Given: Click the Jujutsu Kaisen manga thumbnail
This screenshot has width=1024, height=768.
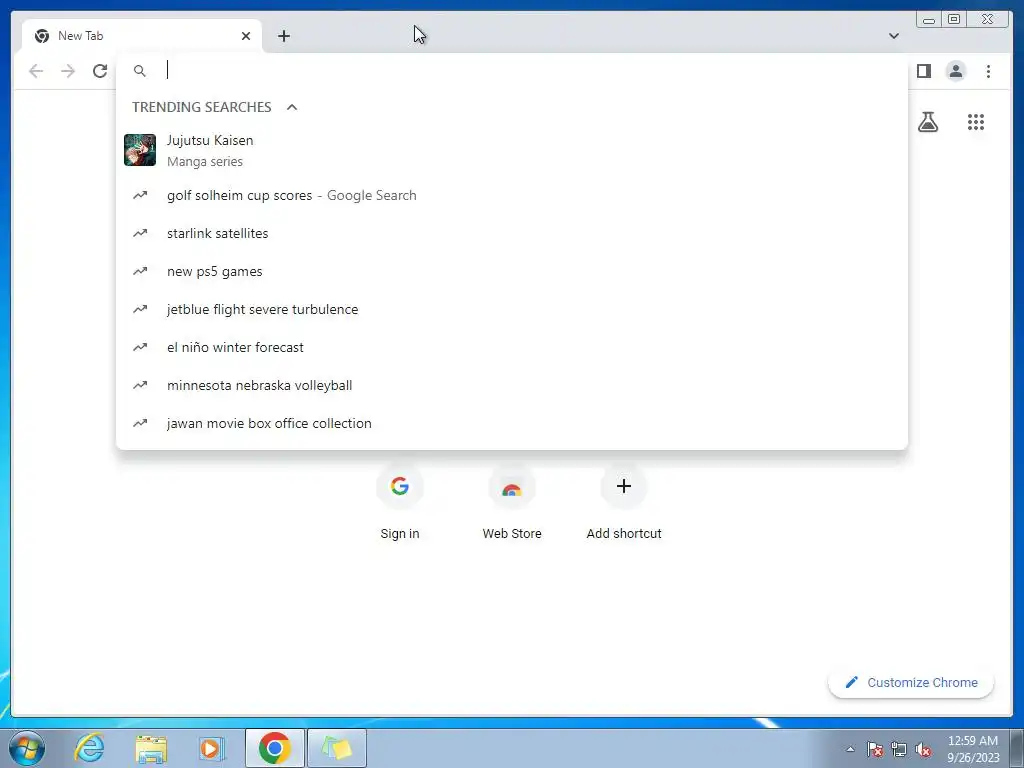Looking at the screenshot, I should pos(140,150).
